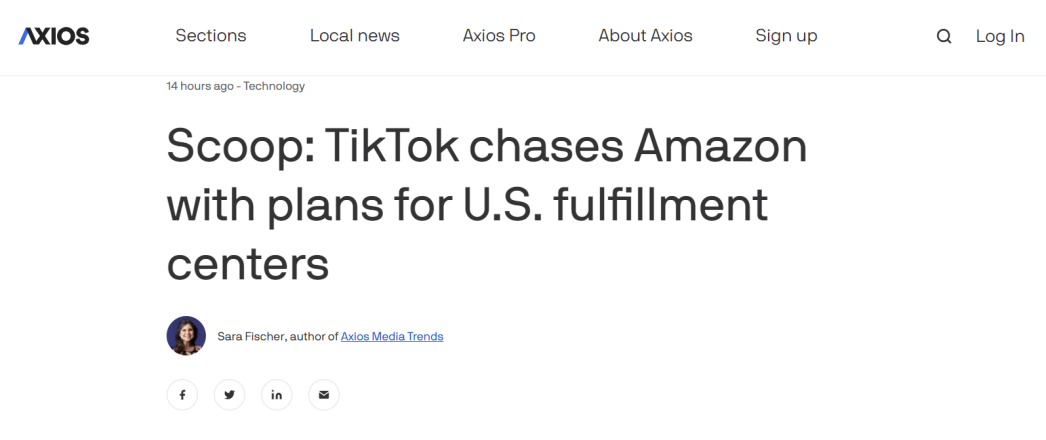This screenshot has height=440, width=1046.
Task: Click the Axios logo
Action: (x=54, y=36)
